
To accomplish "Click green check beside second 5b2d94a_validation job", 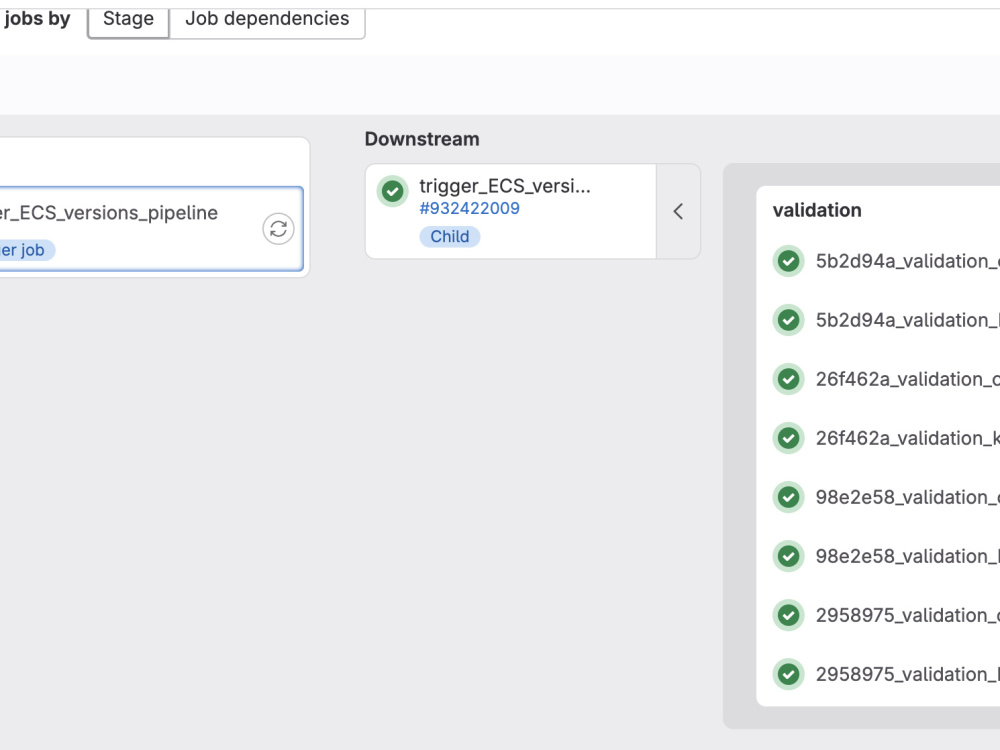I will (x=789, y=320).
